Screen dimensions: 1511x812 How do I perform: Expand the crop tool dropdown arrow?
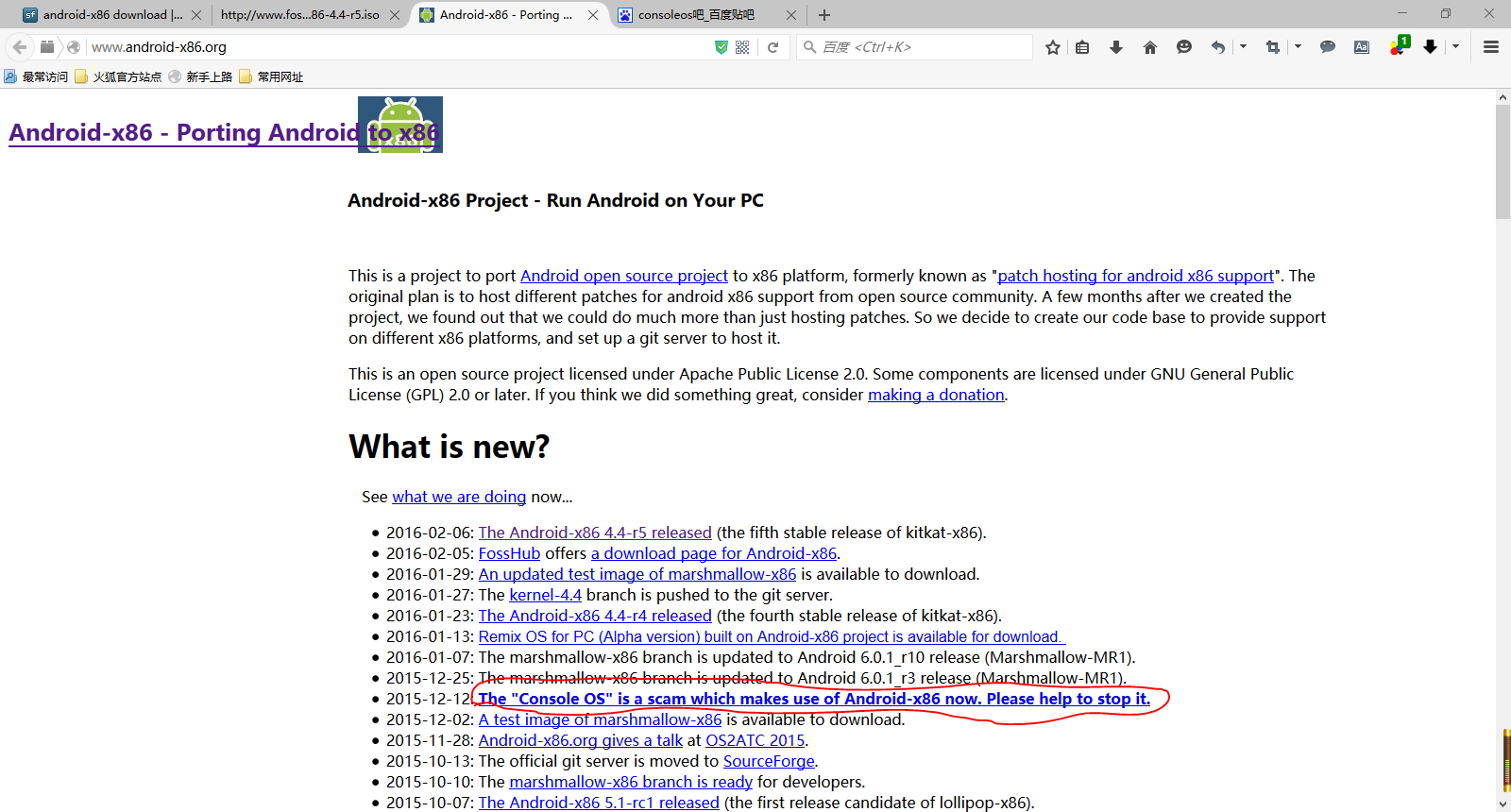[1298, 47]
